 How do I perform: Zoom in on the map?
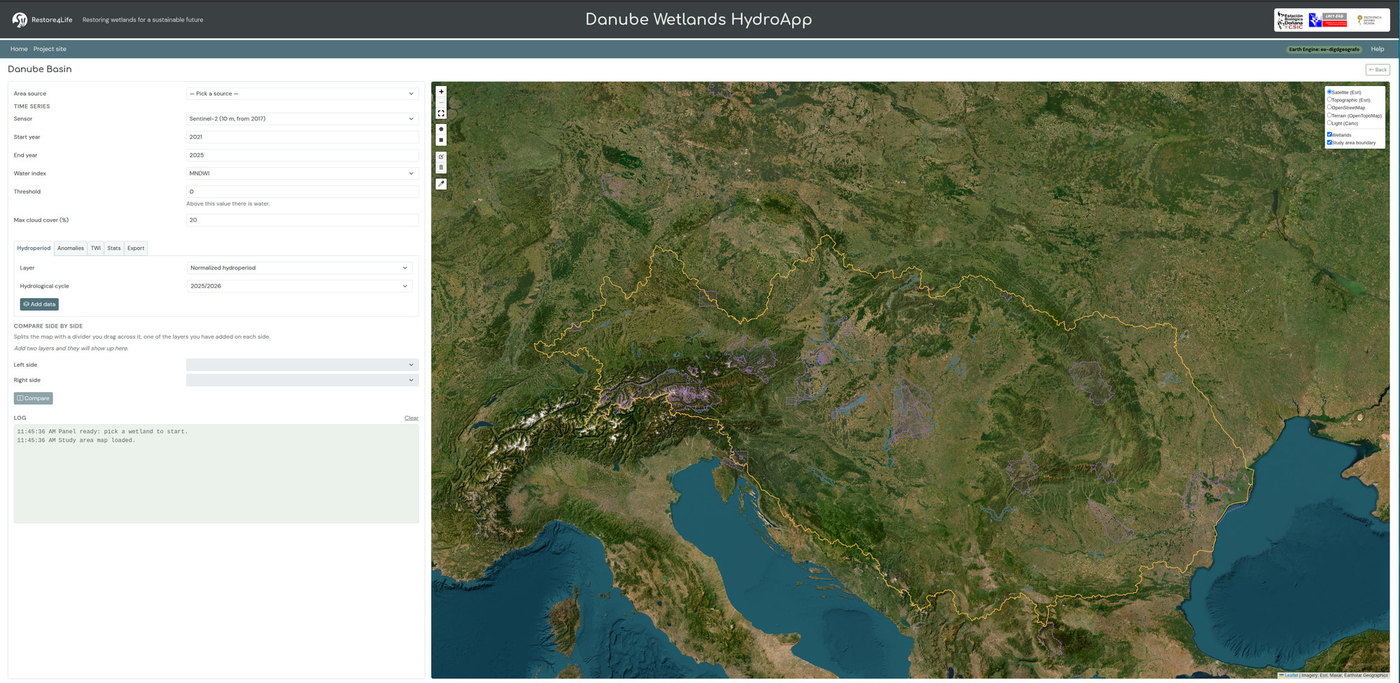pyautogui.click(x=441, y=91)
